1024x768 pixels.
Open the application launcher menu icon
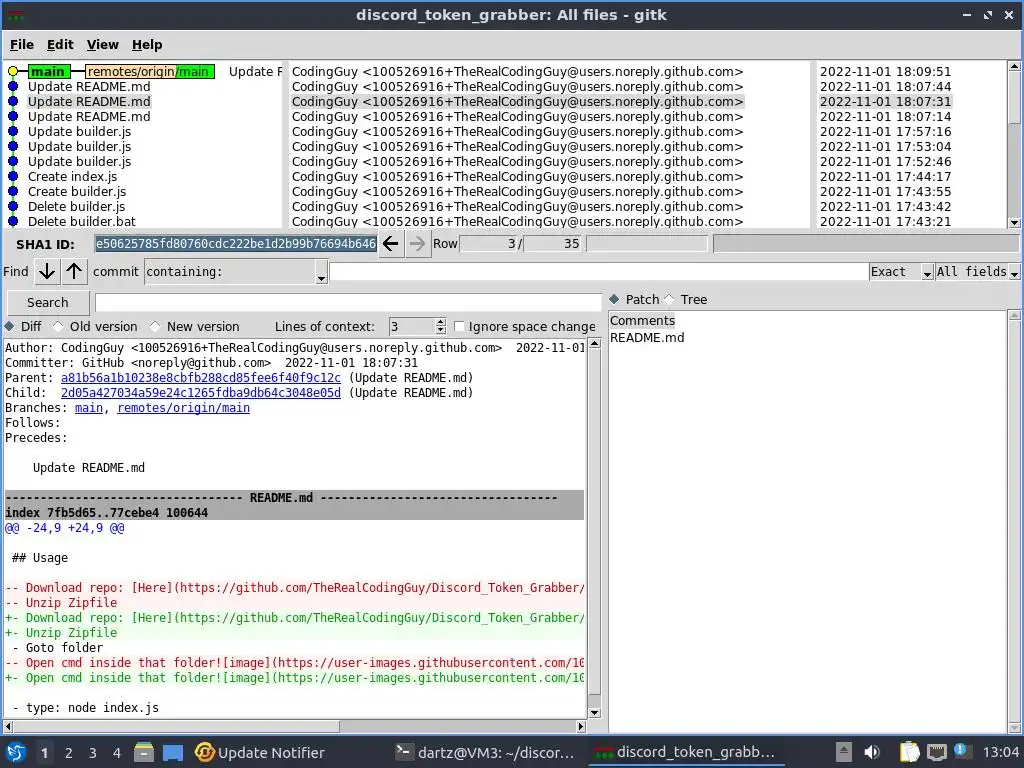(16, 752)
